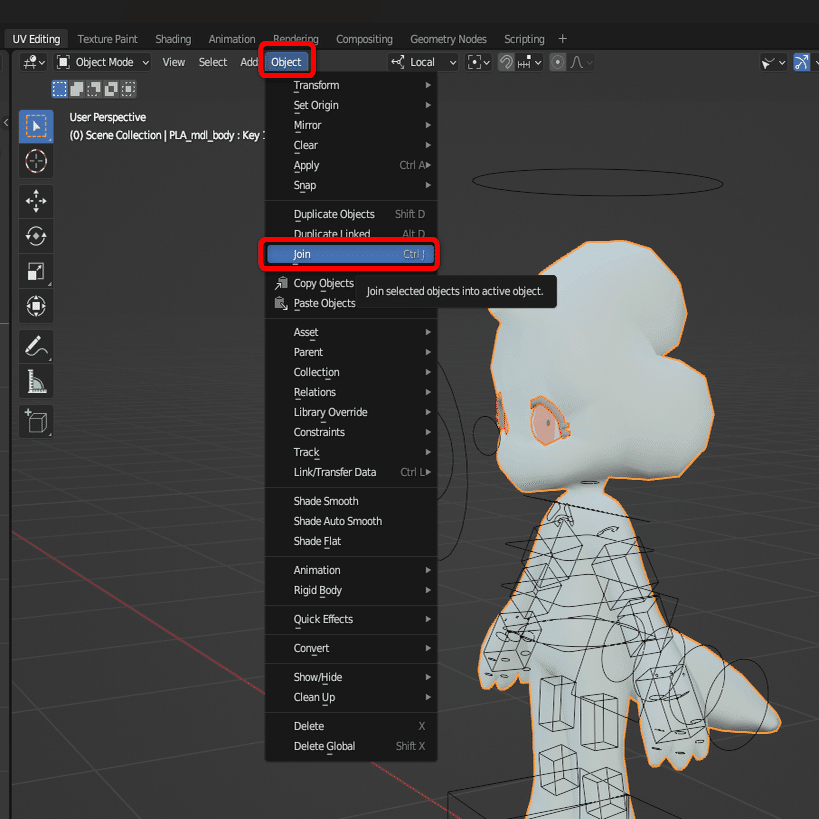
Task: Toggle the show gizmo button
Action: (802, 63)
